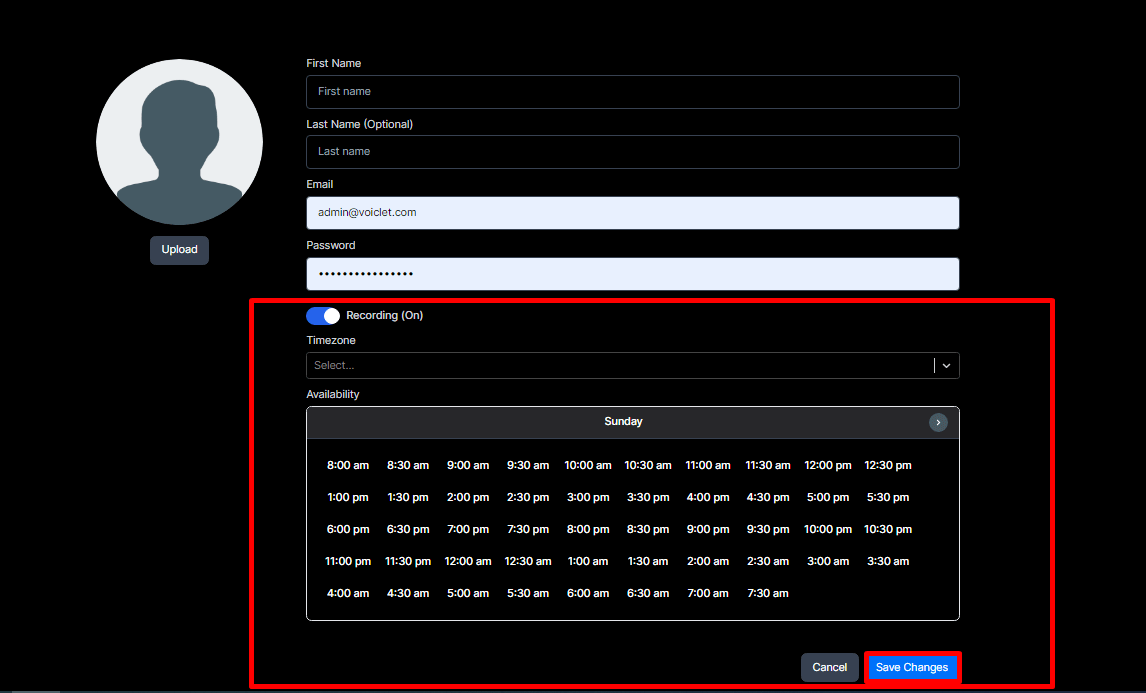The image size is (1146, 693).
Task: Click the Upload button under avatar
Action: tap(179, 250)
